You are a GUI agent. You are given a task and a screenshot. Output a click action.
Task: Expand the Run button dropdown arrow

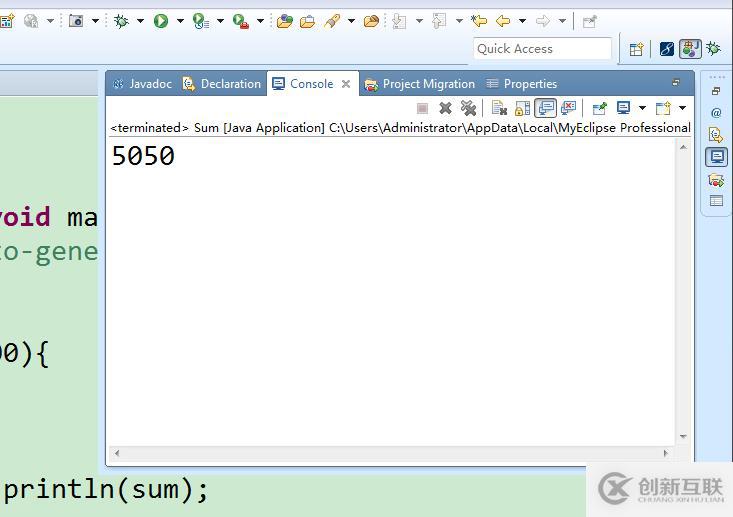(180, 21)
